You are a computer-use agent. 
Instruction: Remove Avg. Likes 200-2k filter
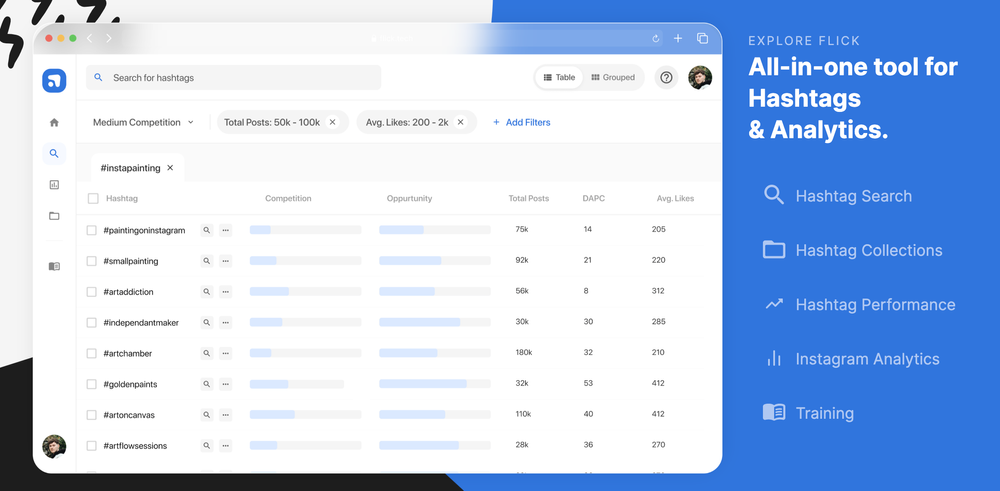tap(460, 122)
